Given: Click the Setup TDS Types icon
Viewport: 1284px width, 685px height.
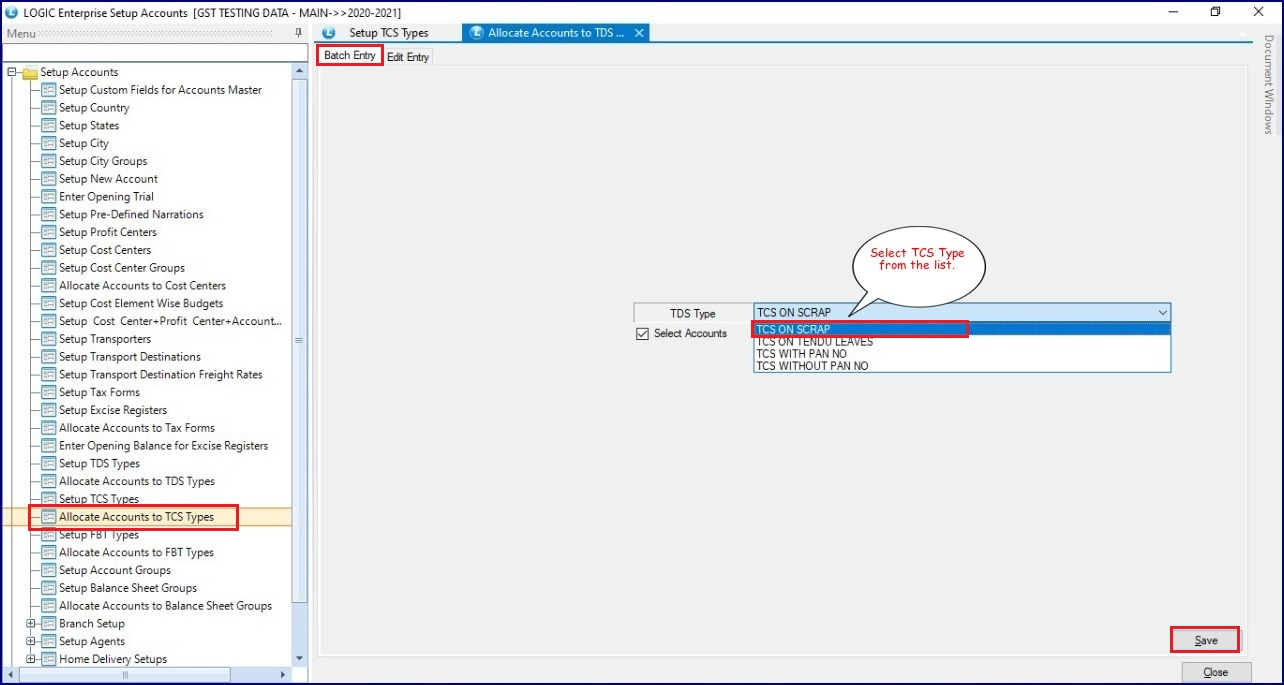Looking at the screenshot, I should [49, 464].
